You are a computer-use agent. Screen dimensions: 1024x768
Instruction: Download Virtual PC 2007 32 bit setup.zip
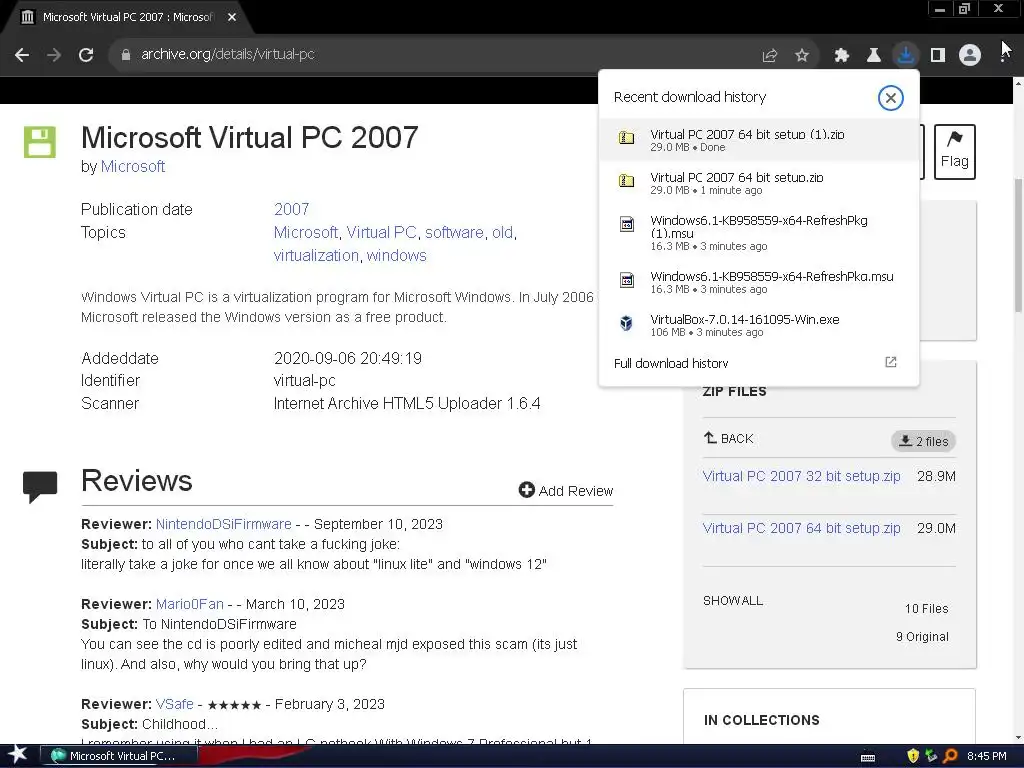801,476
